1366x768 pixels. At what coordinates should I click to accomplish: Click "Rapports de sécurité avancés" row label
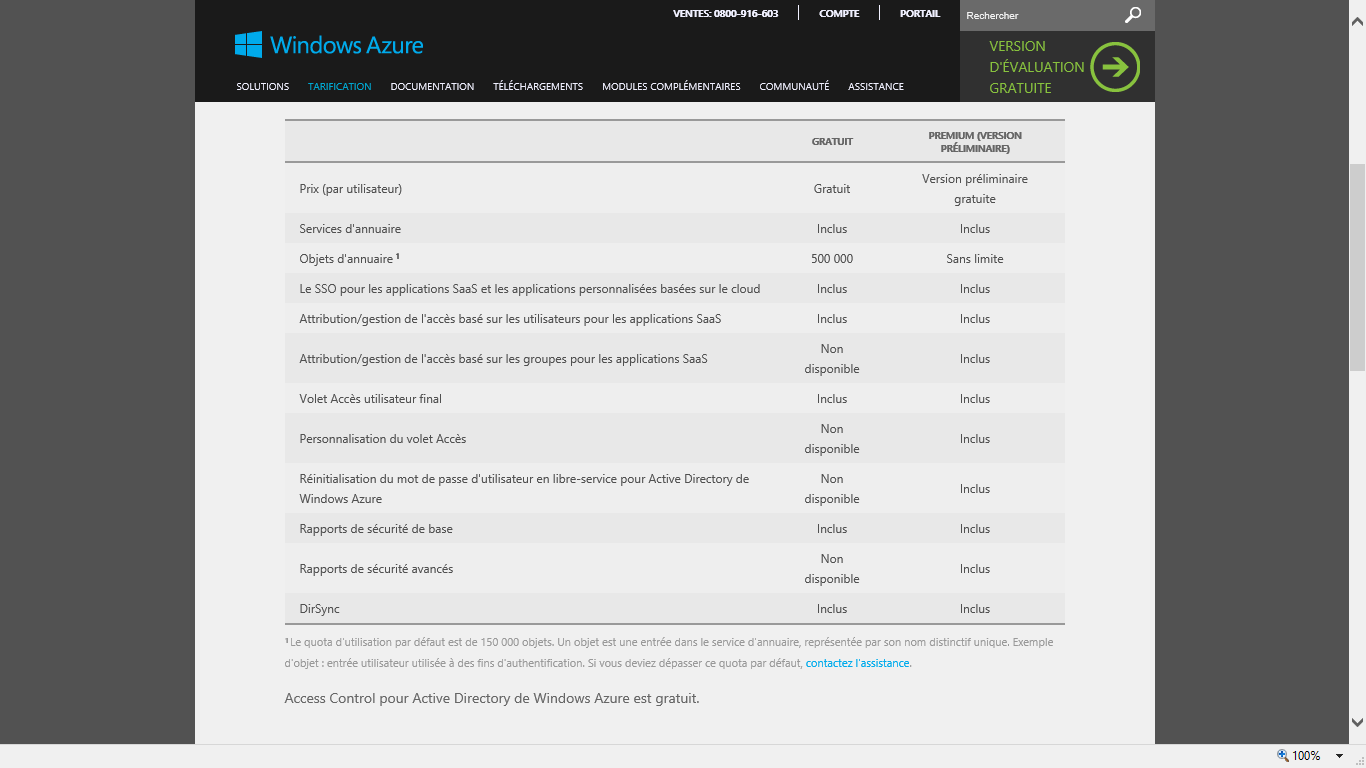pos(376,569)
